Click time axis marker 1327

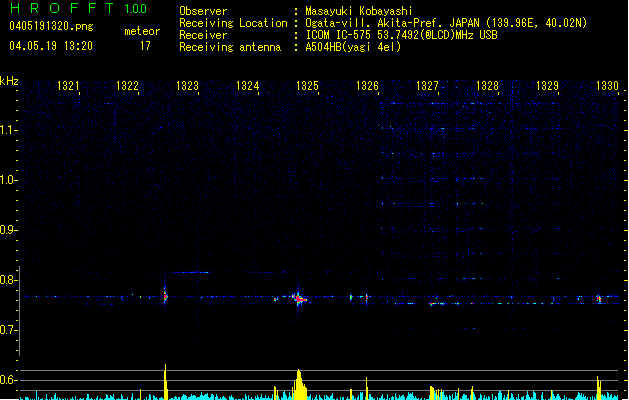(427, 86)
